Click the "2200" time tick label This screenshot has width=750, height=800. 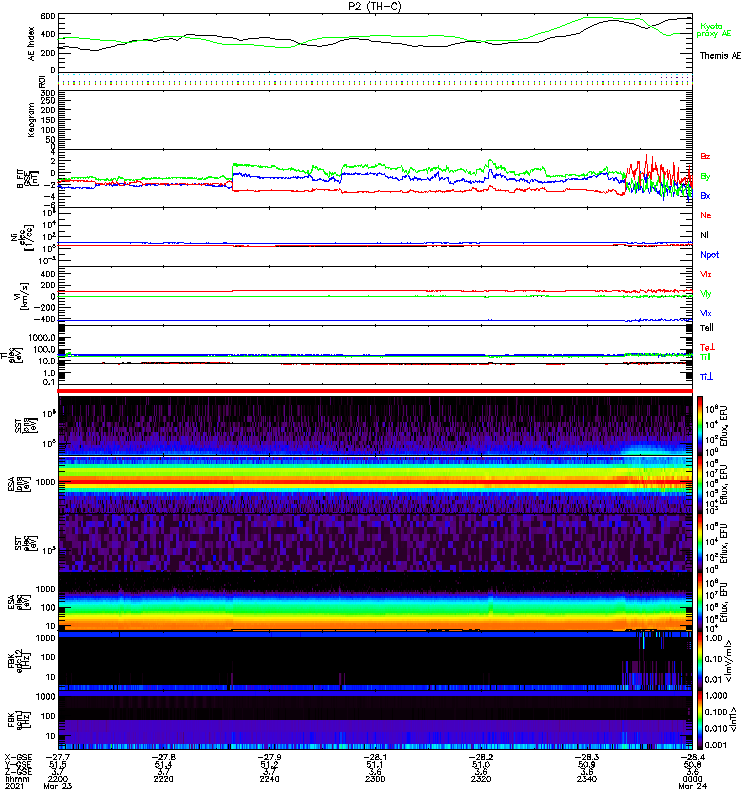point(57,779)
